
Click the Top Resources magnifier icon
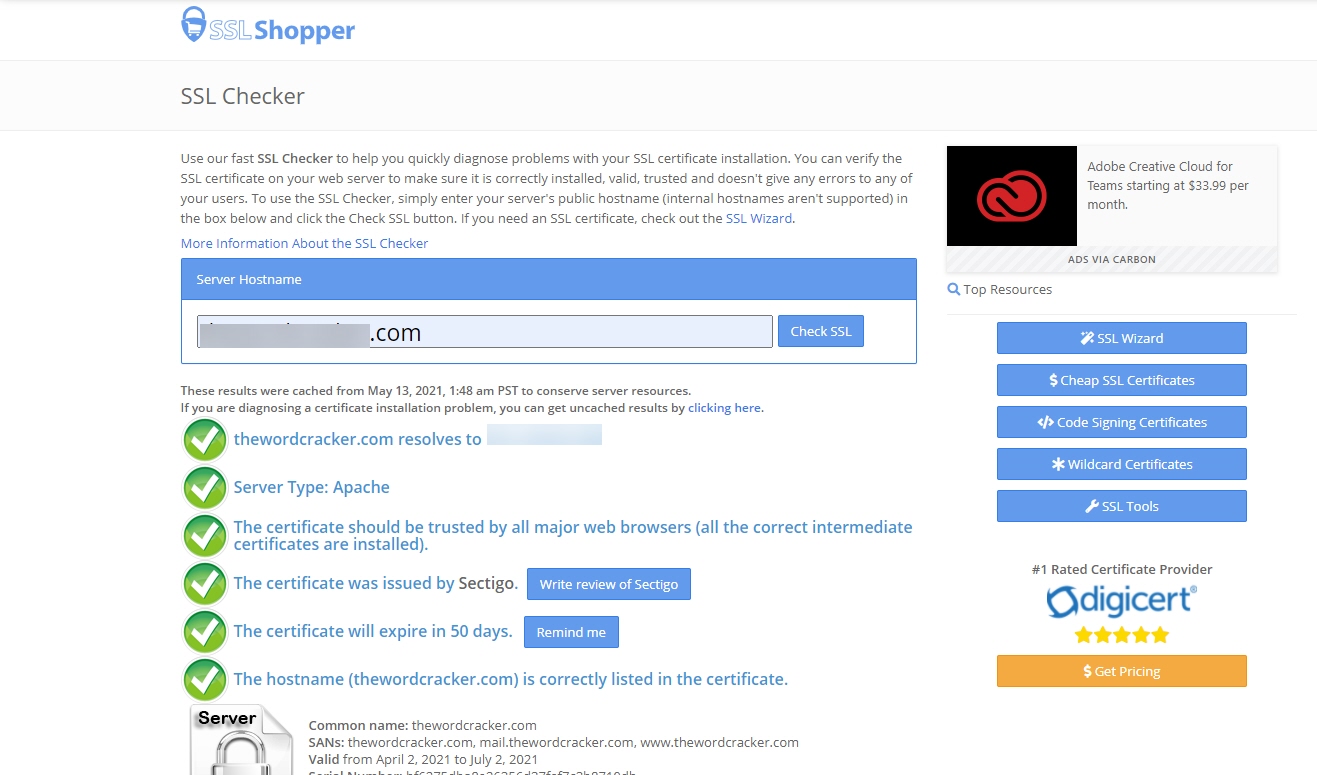[x=954, y=289]
